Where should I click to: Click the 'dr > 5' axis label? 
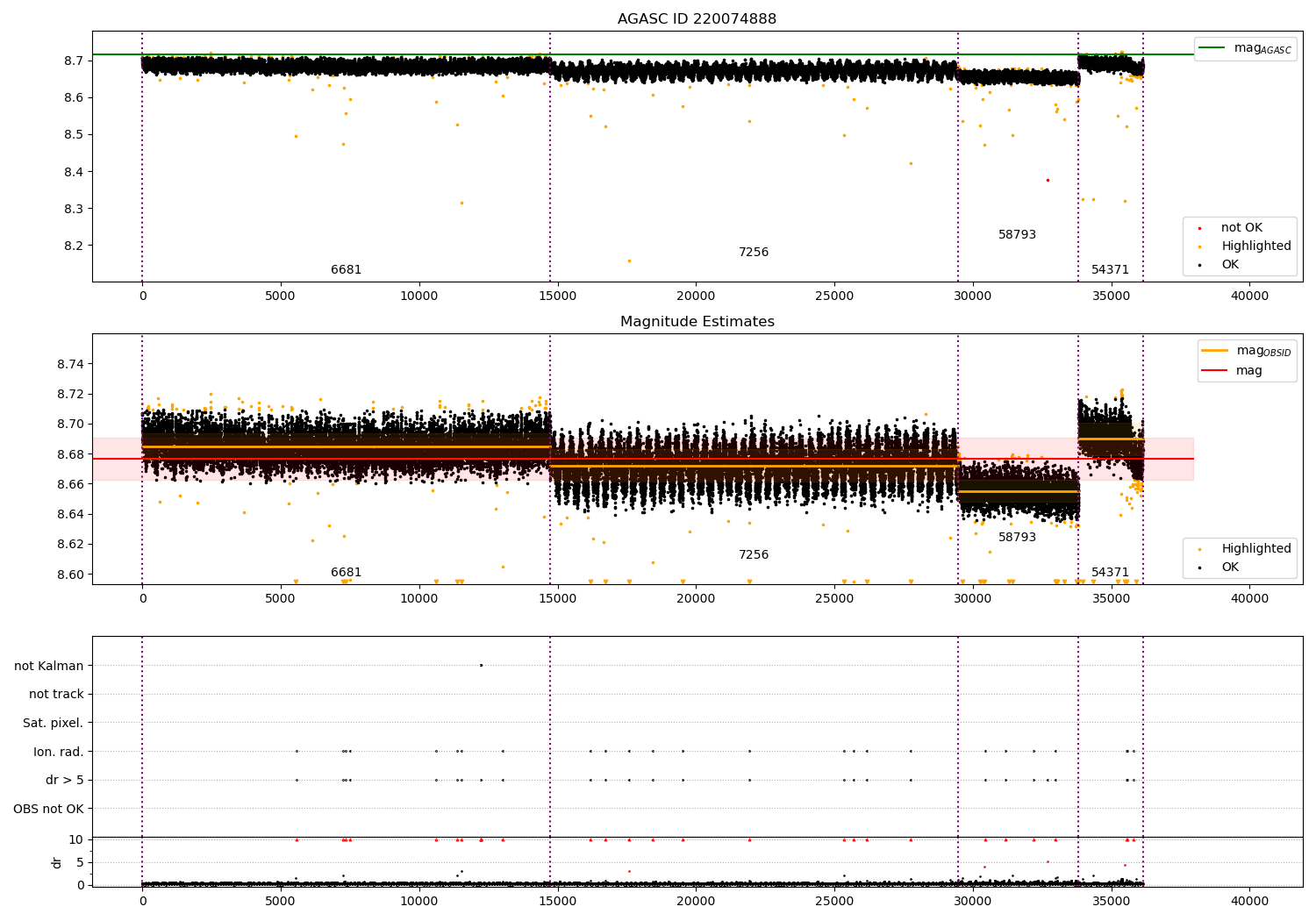65,780
